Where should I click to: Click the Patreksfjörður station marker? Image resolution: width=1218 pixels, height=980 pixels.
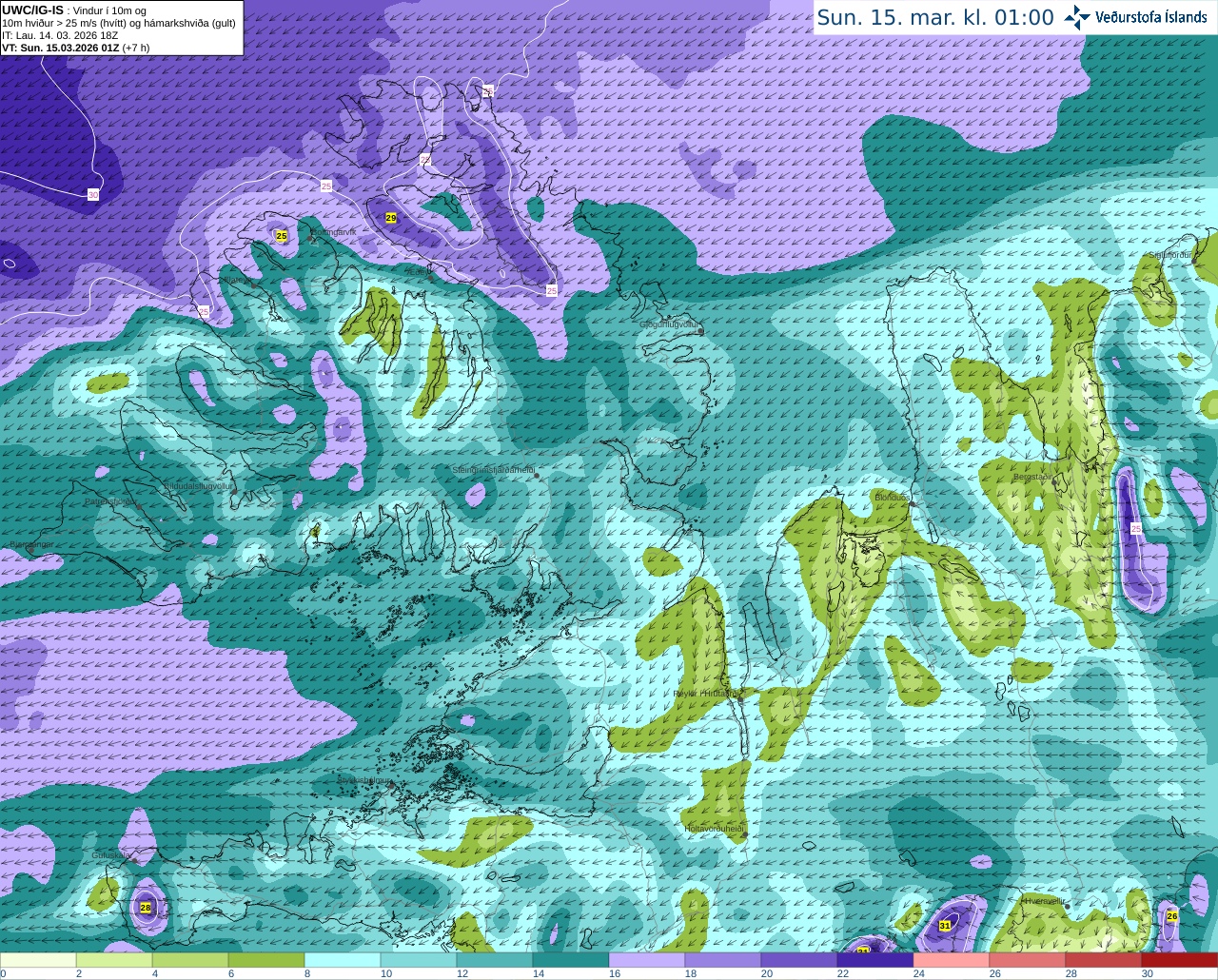point(139,506)
